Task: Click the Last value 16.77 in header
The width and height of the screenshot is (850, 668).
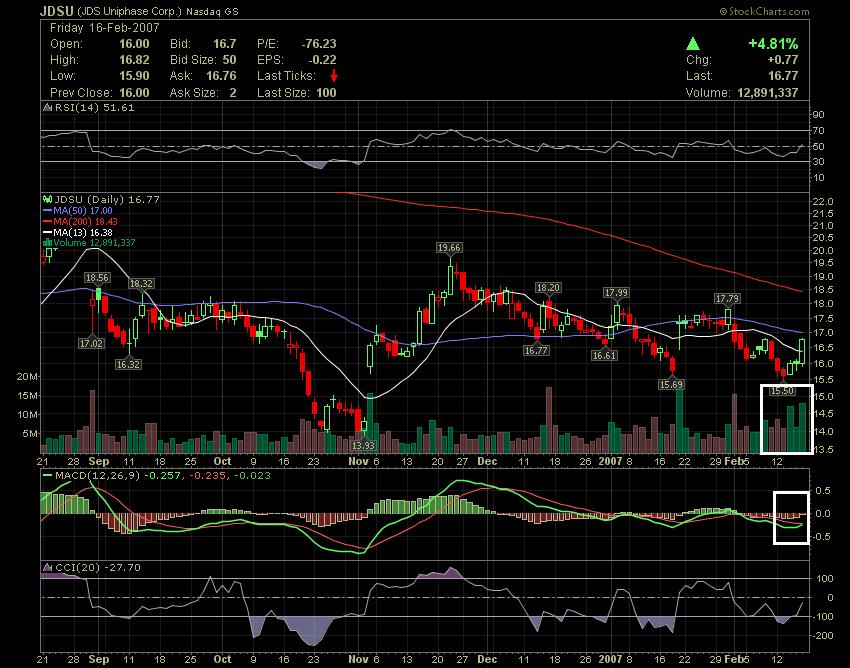Action: coord(783,75)
